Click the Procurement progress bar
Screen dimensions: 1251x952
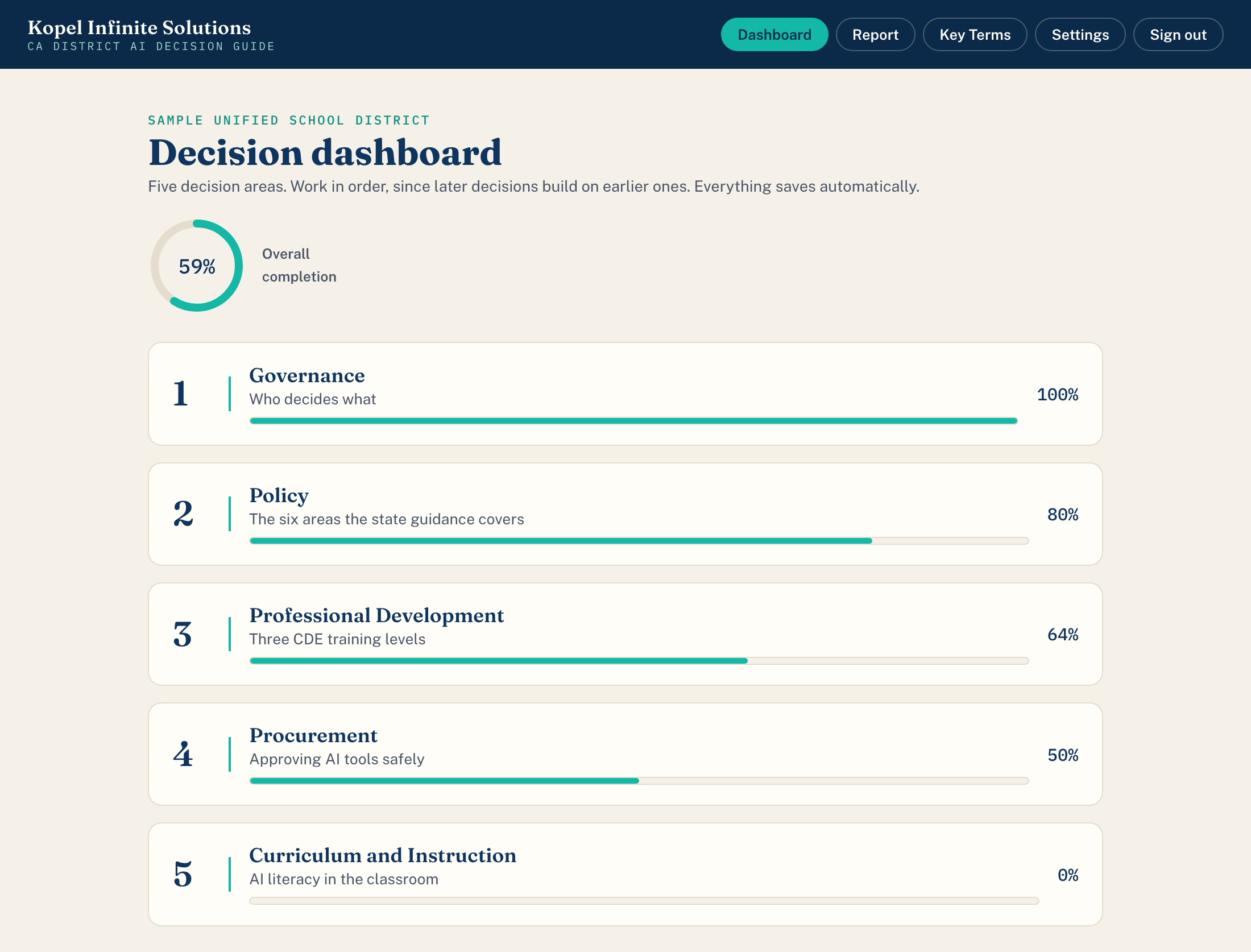(639, 781)
